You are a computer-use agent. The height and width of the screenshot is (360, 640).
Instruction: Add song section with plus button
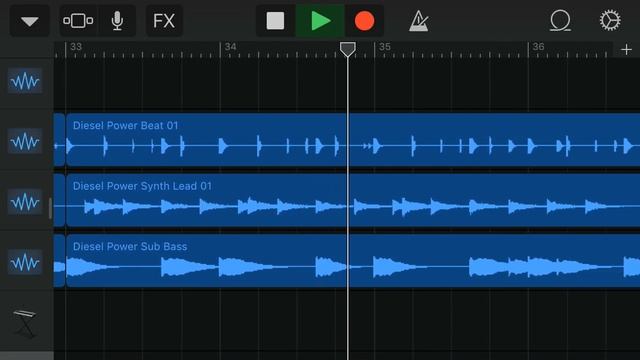626,50
